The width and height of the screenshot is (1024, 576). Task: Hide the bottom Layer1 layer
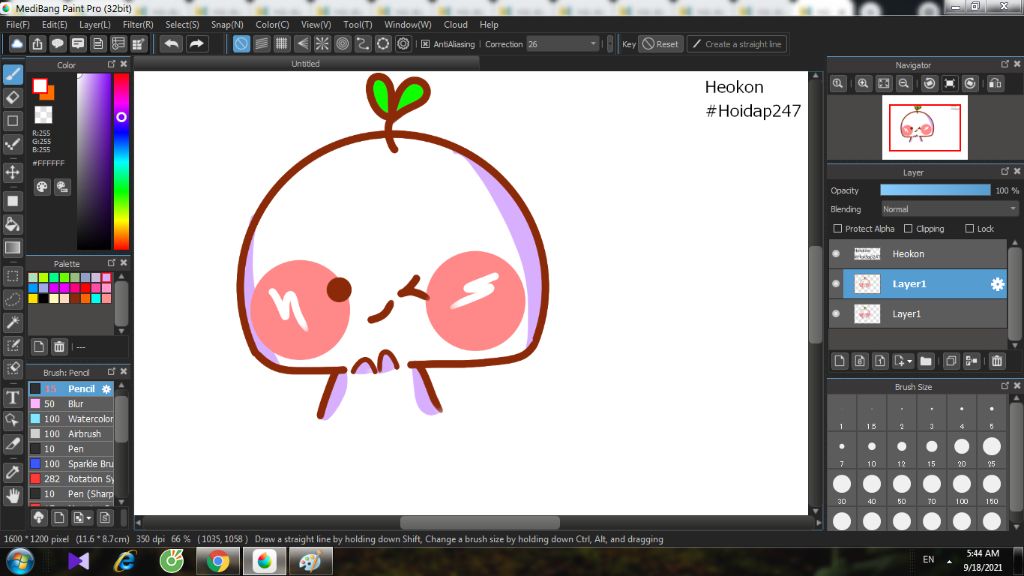tap(836, 314)
